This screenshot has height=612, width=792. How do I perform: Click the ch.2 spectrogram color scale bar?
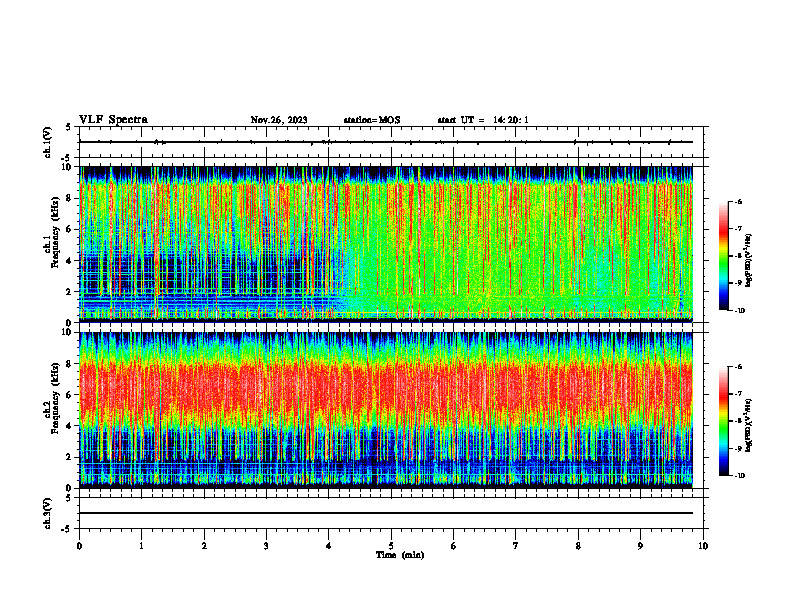[x=724, y=421]
